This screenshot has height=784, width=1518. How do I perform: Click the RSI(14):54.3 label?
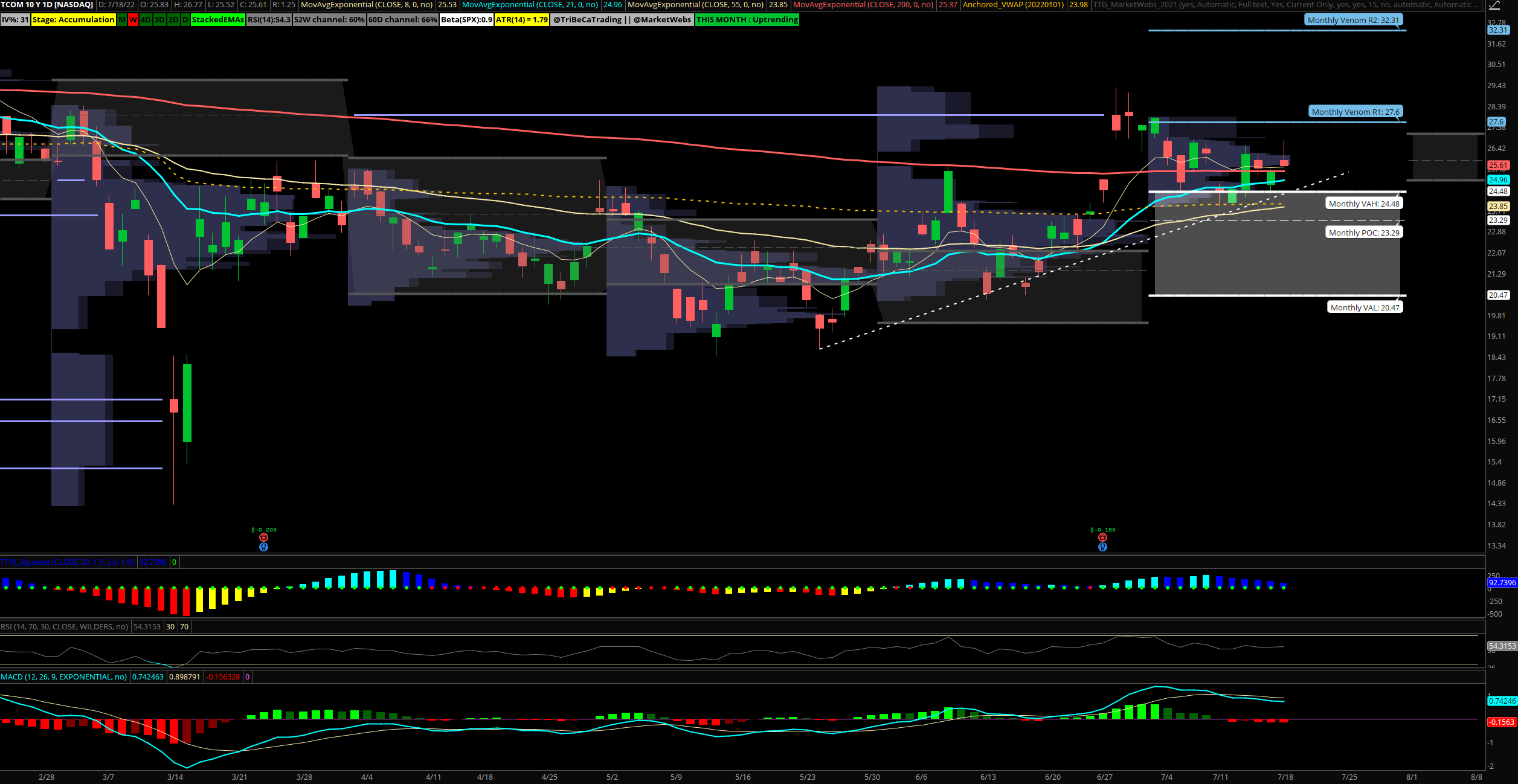269,19
